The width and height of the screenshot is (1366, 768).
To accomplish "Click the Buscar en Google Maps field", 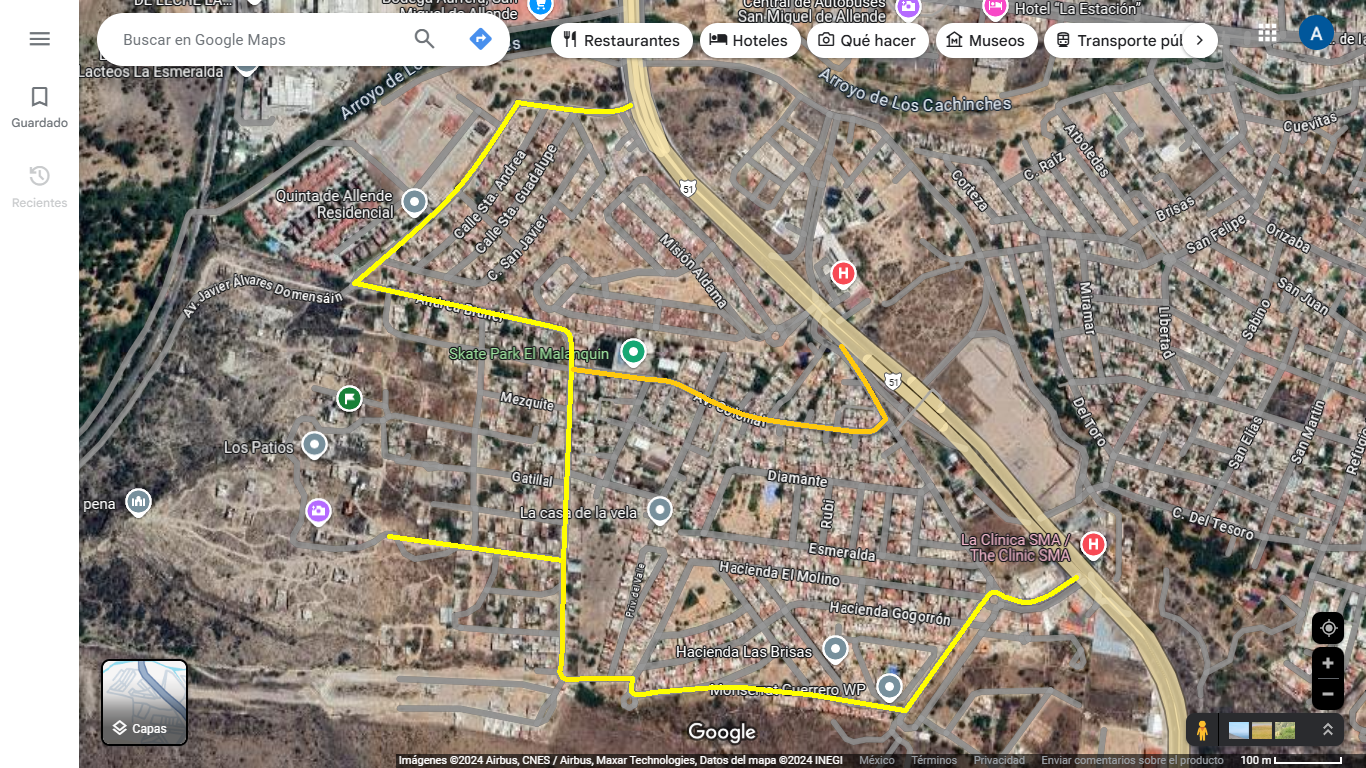I will tap(260, 40).
